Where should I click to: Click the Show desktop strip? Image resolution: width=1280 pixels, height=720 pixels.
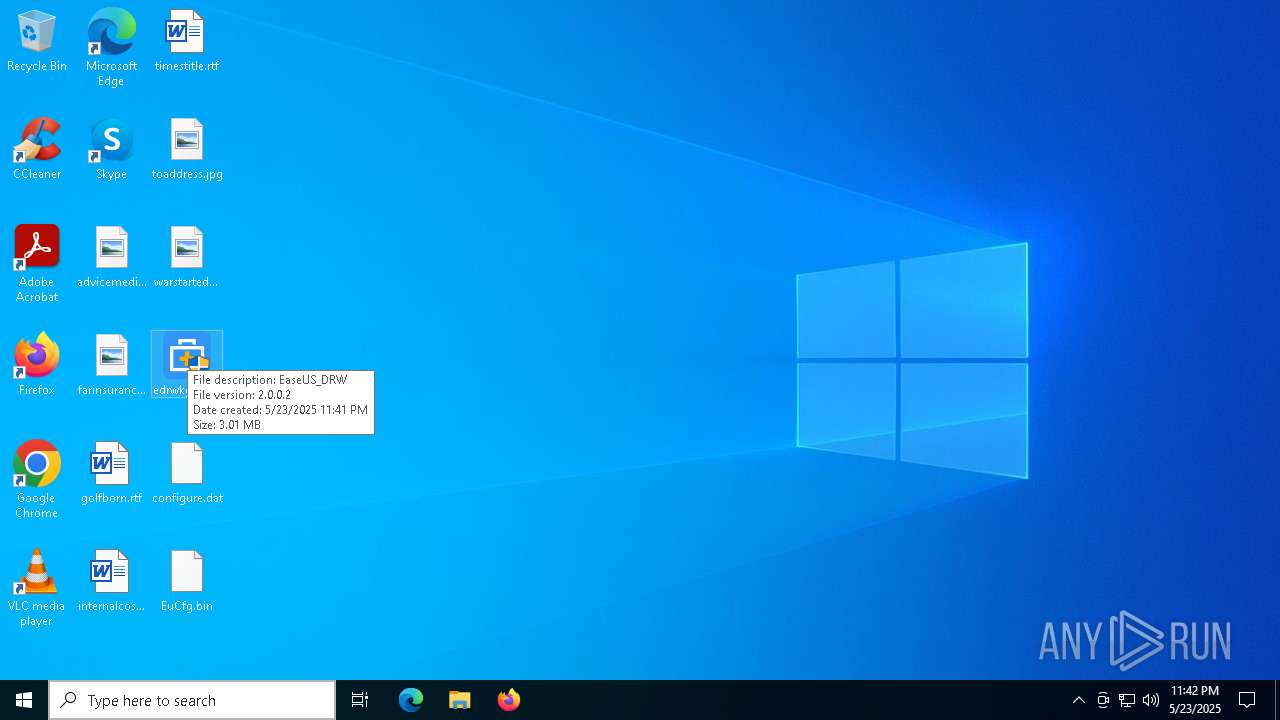(x=1277, y=700)
